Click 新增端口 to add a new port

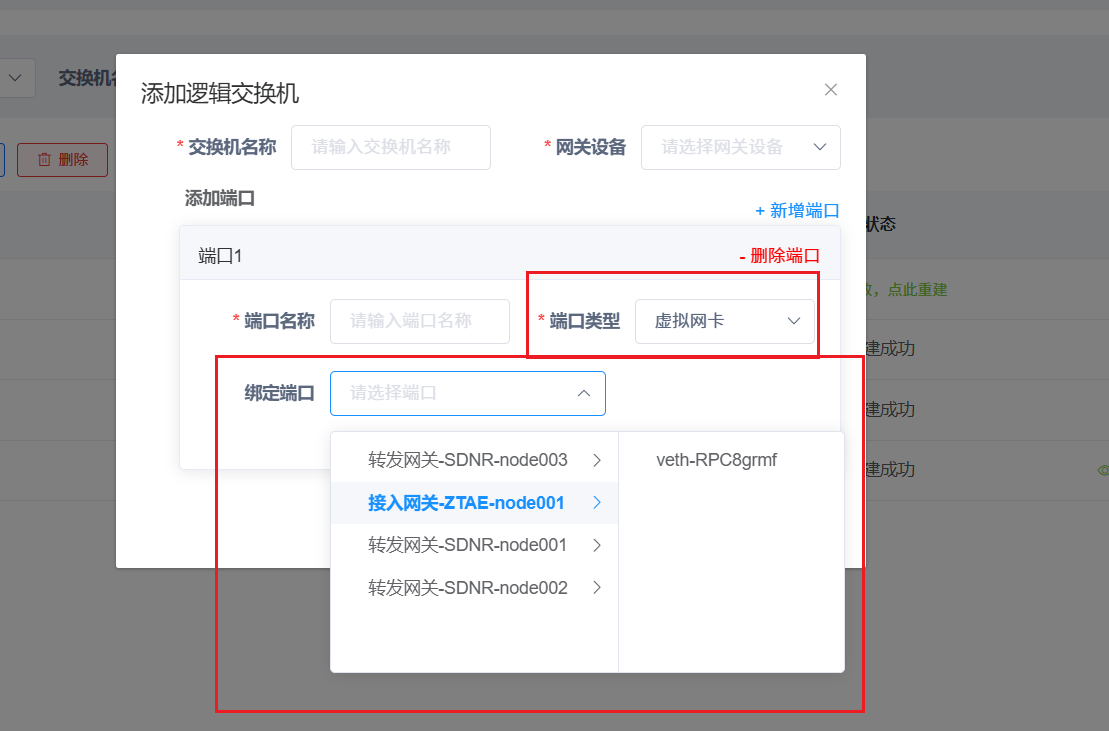click(x=802, y=210)
